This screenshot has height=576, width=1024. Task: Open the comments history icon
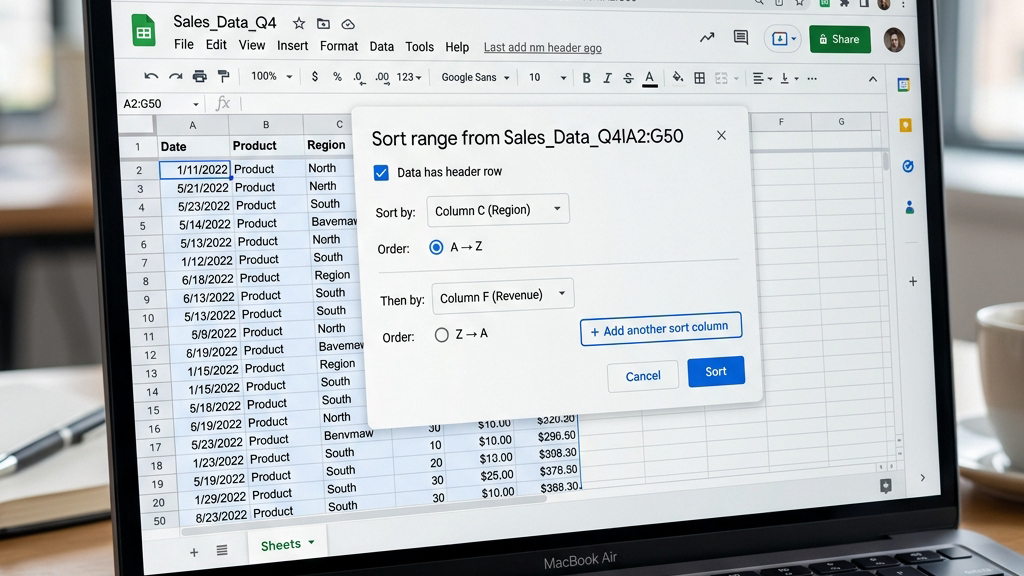741,37
